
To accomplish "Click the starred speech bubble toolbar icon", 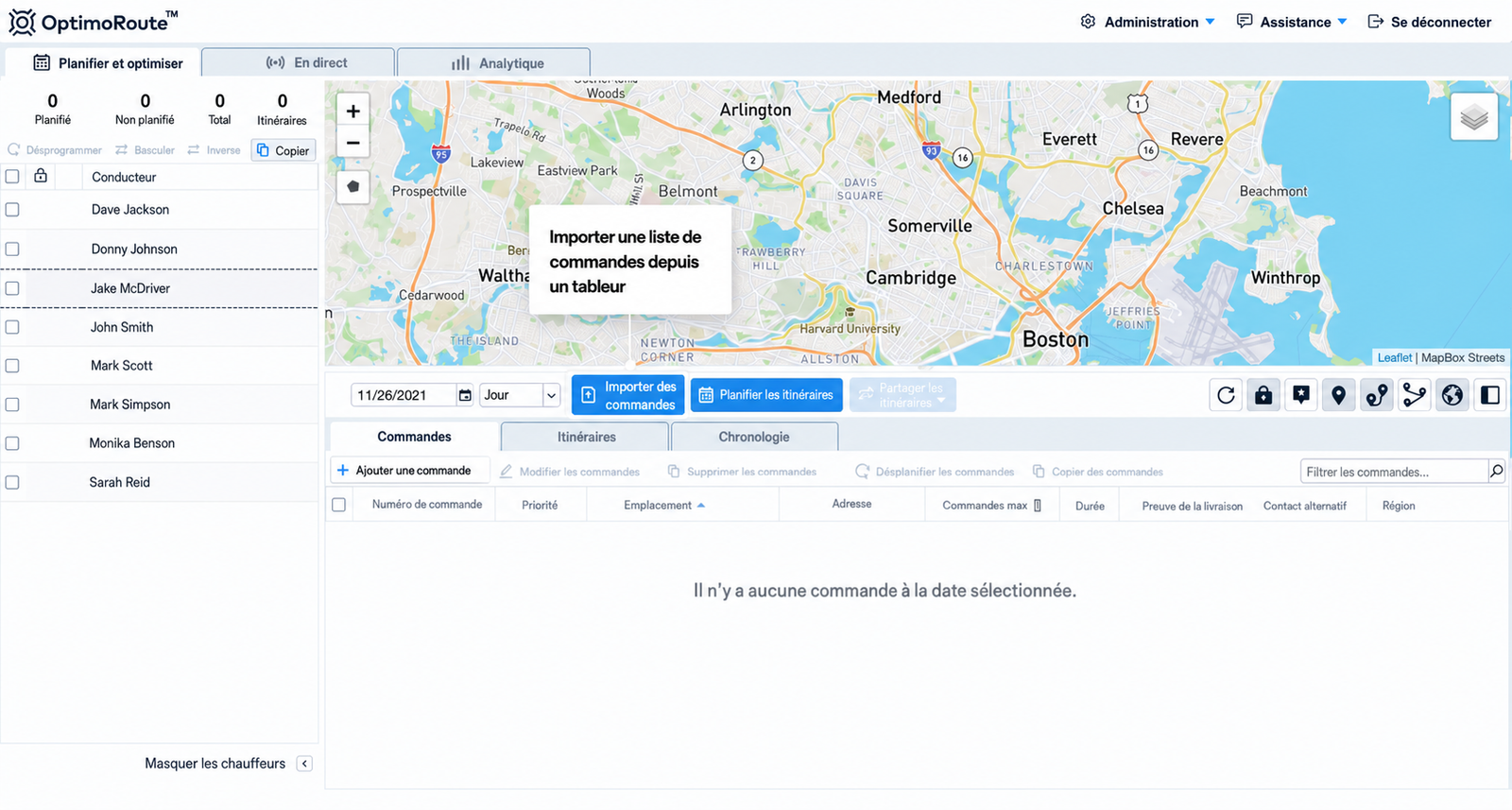I will [1301, 395].
